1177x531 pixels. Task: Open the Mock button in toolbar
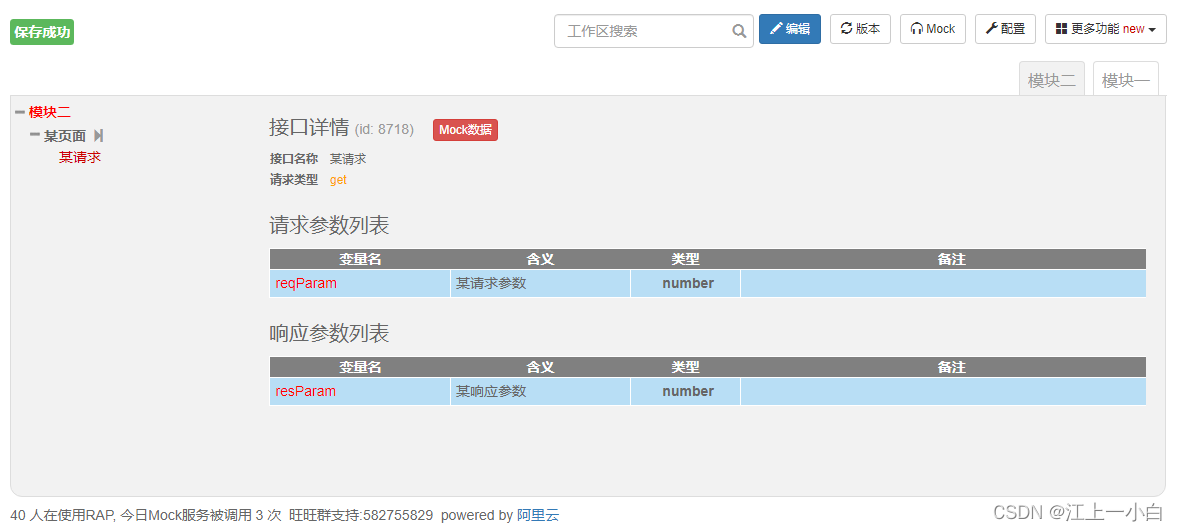933,29
